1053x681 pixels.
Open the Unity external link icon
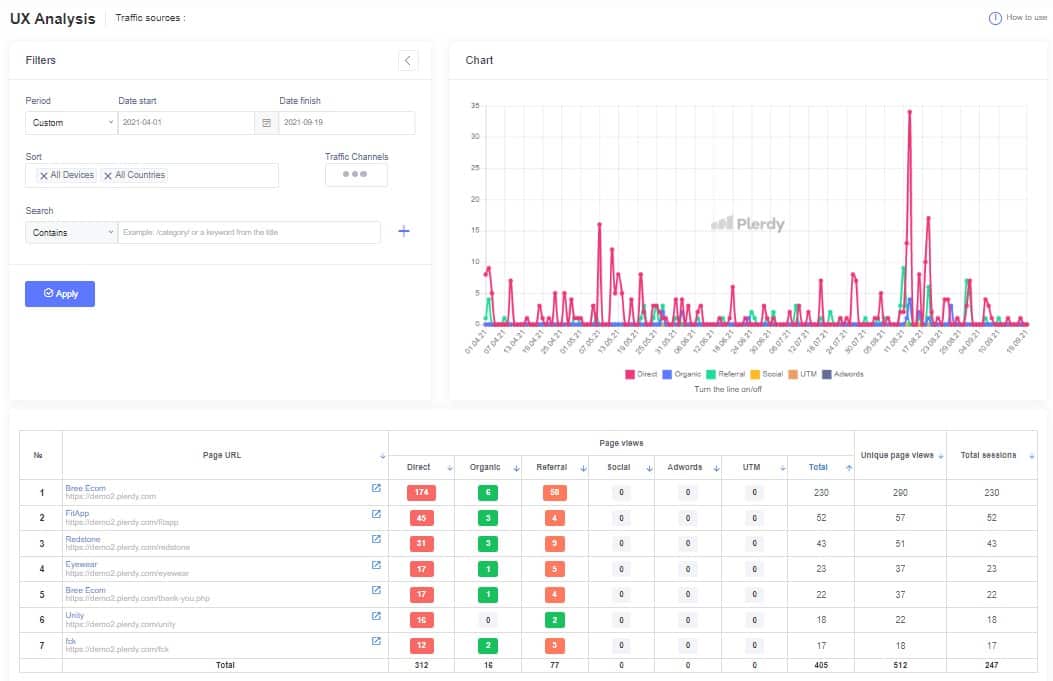(x=376, y=616)
